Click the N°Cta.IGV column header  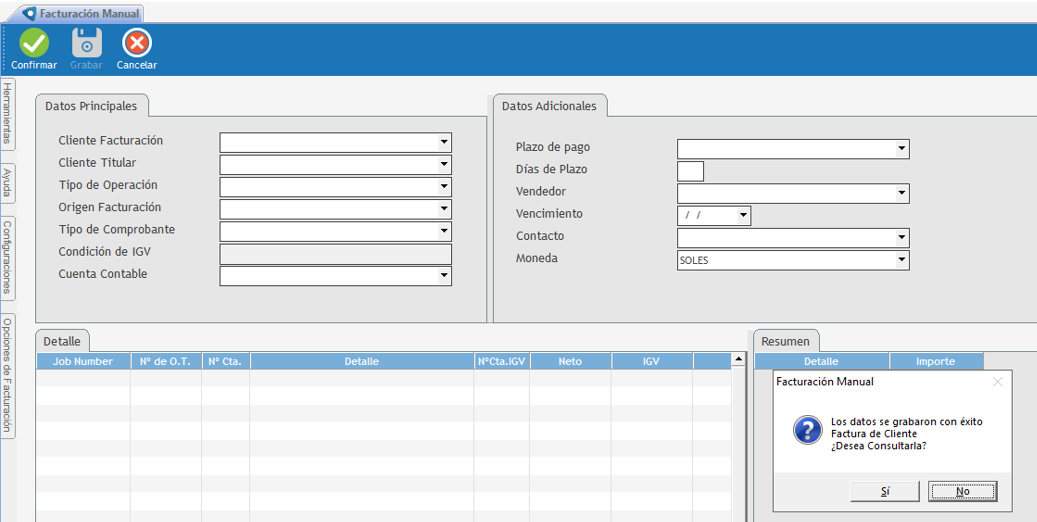point(501,361)
